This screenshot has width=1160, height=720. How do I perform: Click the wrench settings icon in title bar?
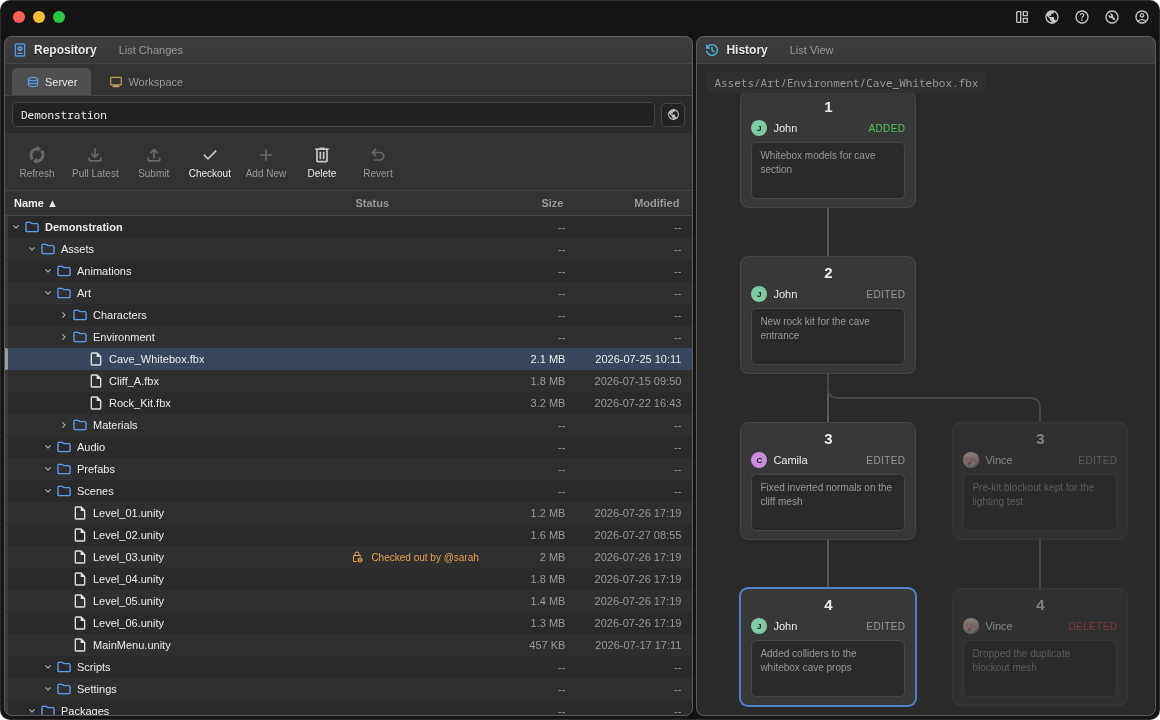click(x=1112, y=17)
